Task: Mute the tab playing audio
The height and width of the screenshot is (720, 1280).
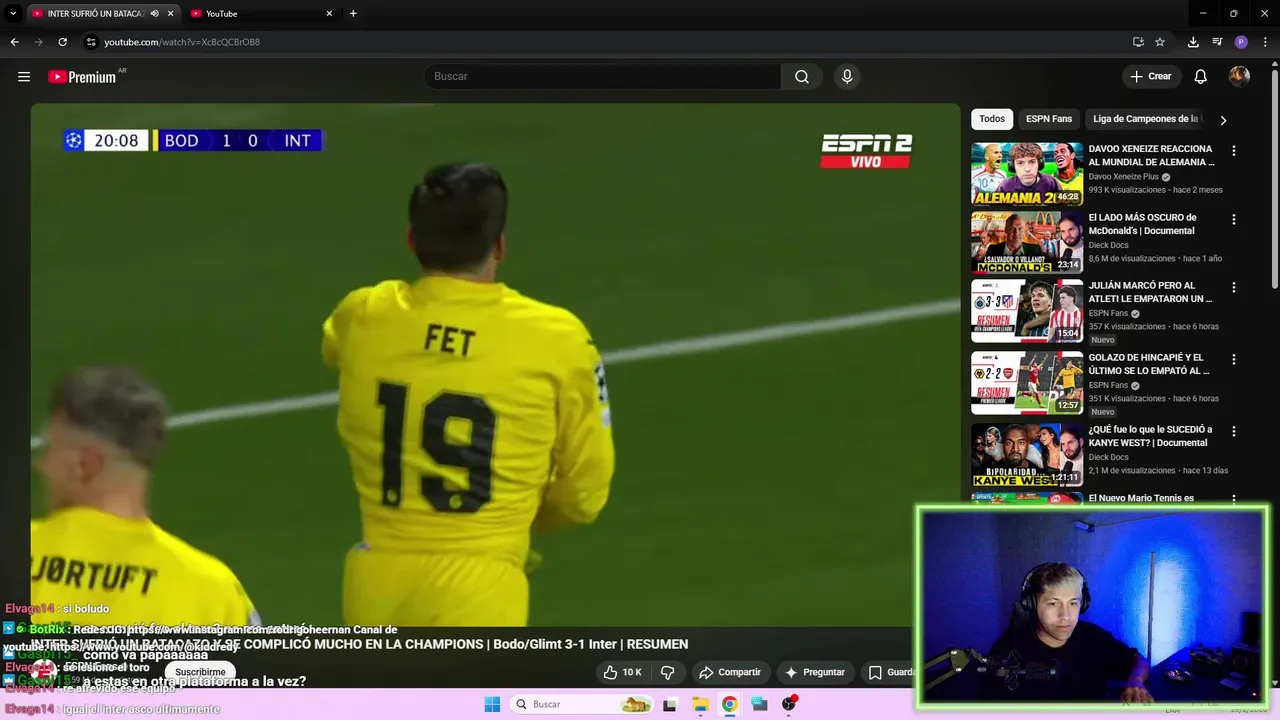Action: pyautogui.click(x=154, y=14)
